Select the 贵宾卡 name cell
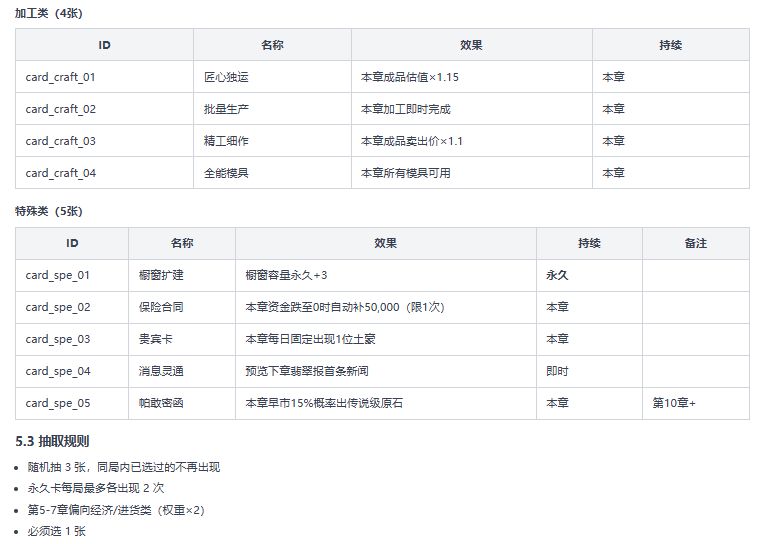Screen dimensions: 762x544 182,339
